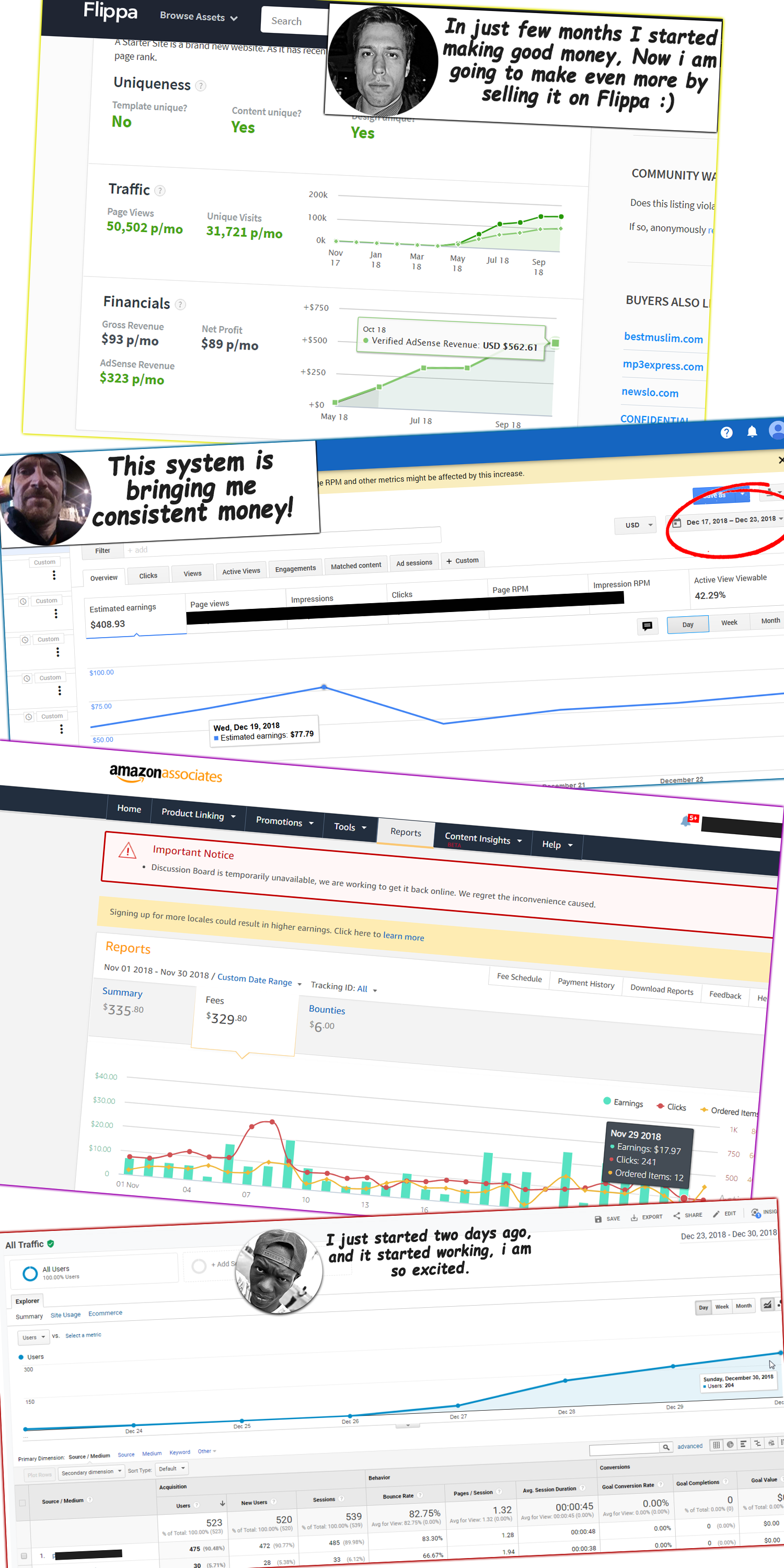This screenshot has width=784, height=1568.
Task: Open the Browse Assets dropdown in Flippa
Action: tap(199, 16)
